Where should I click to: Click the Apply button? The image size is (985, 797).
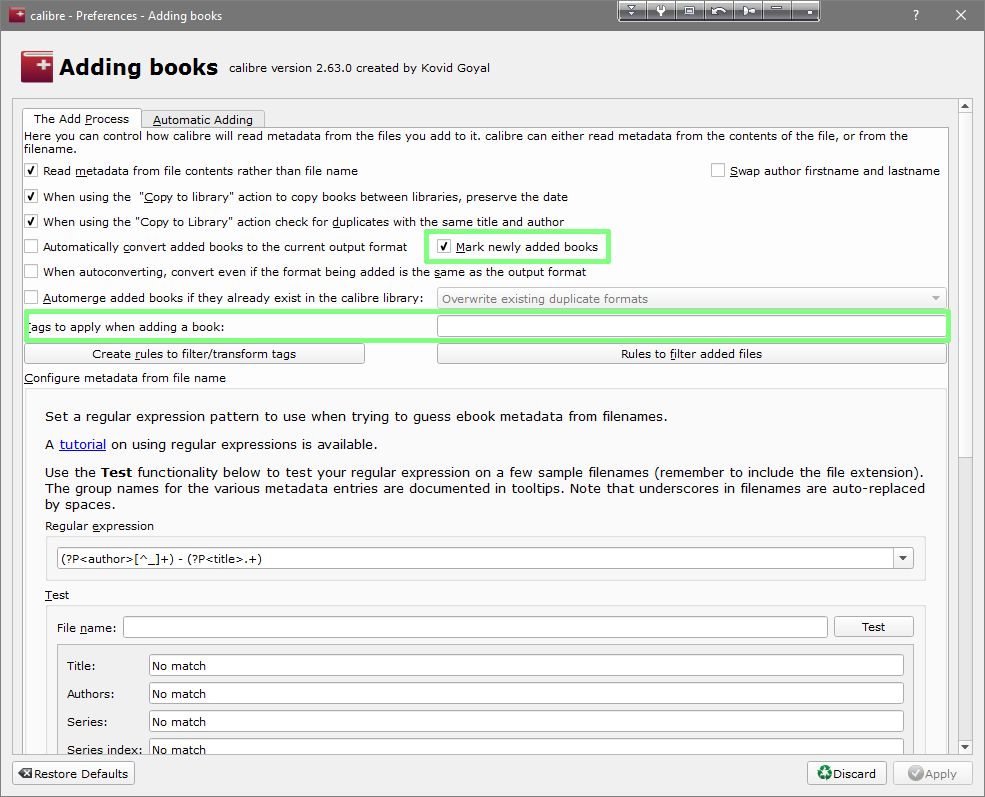tap(932, 773)
